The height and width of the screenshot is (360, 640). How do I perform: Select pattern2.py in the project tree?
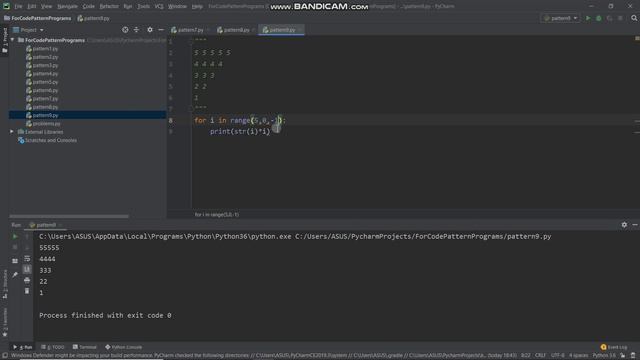pyautogui.click(x=45, y=57)
